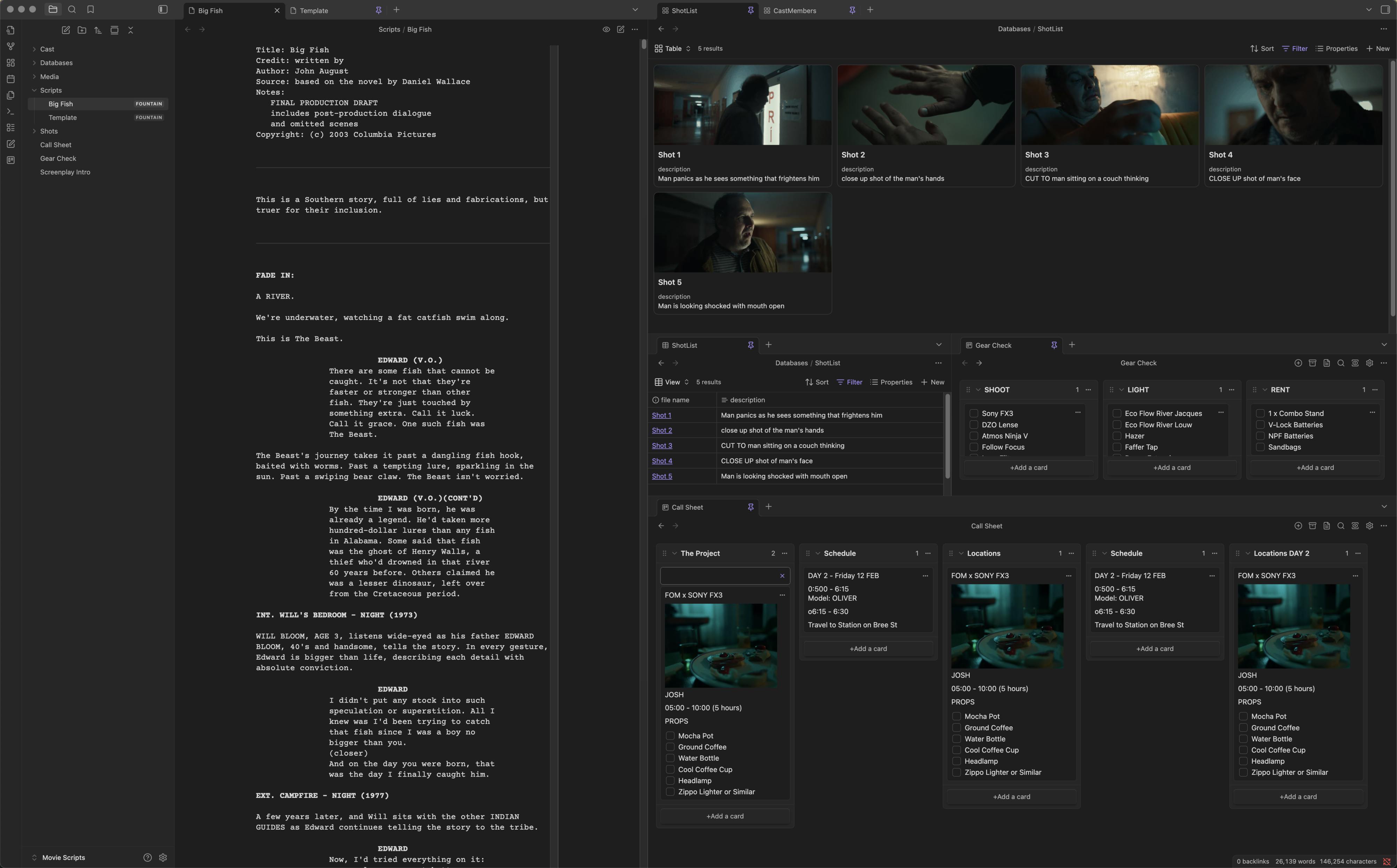Click the Shot 2 hands thumbnail

pyautogui.click(x=925, y=105)
